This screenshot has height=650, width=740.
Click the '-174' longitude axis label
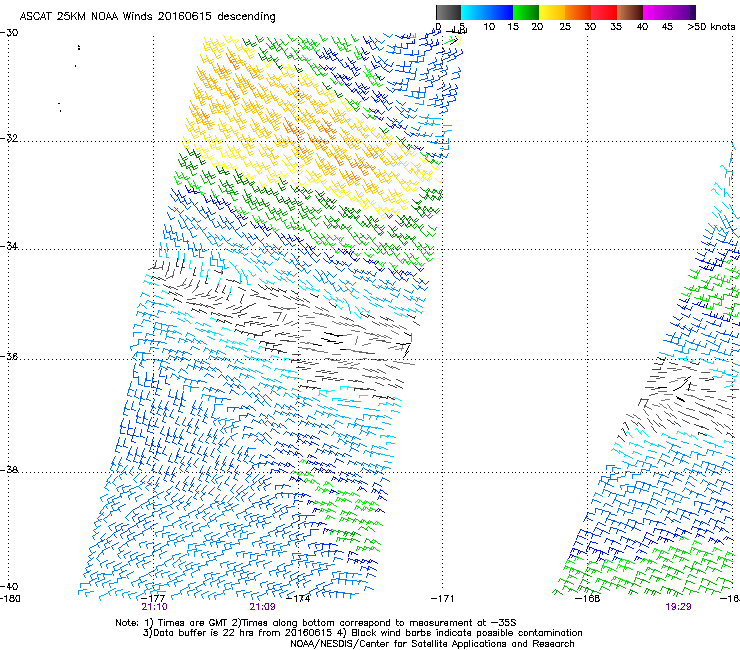coord(298,599)
